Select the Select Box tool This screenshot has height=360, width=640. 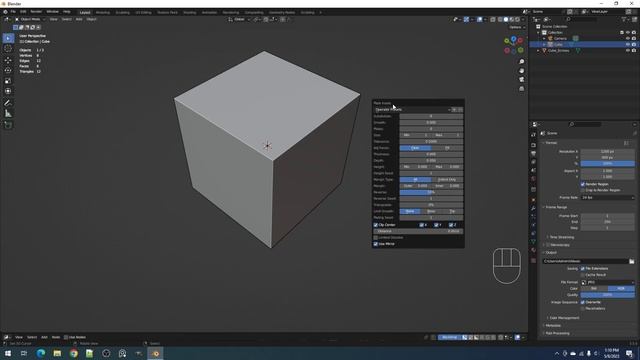pyautogui.click(x=8, y=38)
